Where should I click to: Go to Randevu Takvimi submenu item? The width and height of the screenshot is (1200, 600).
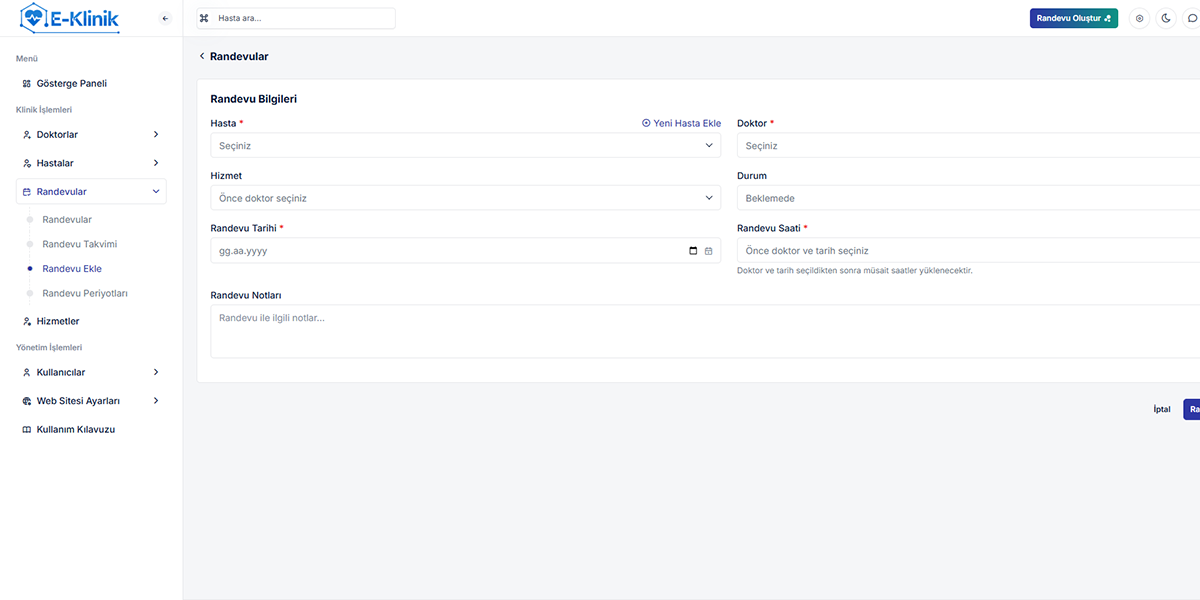pos(79,244)
